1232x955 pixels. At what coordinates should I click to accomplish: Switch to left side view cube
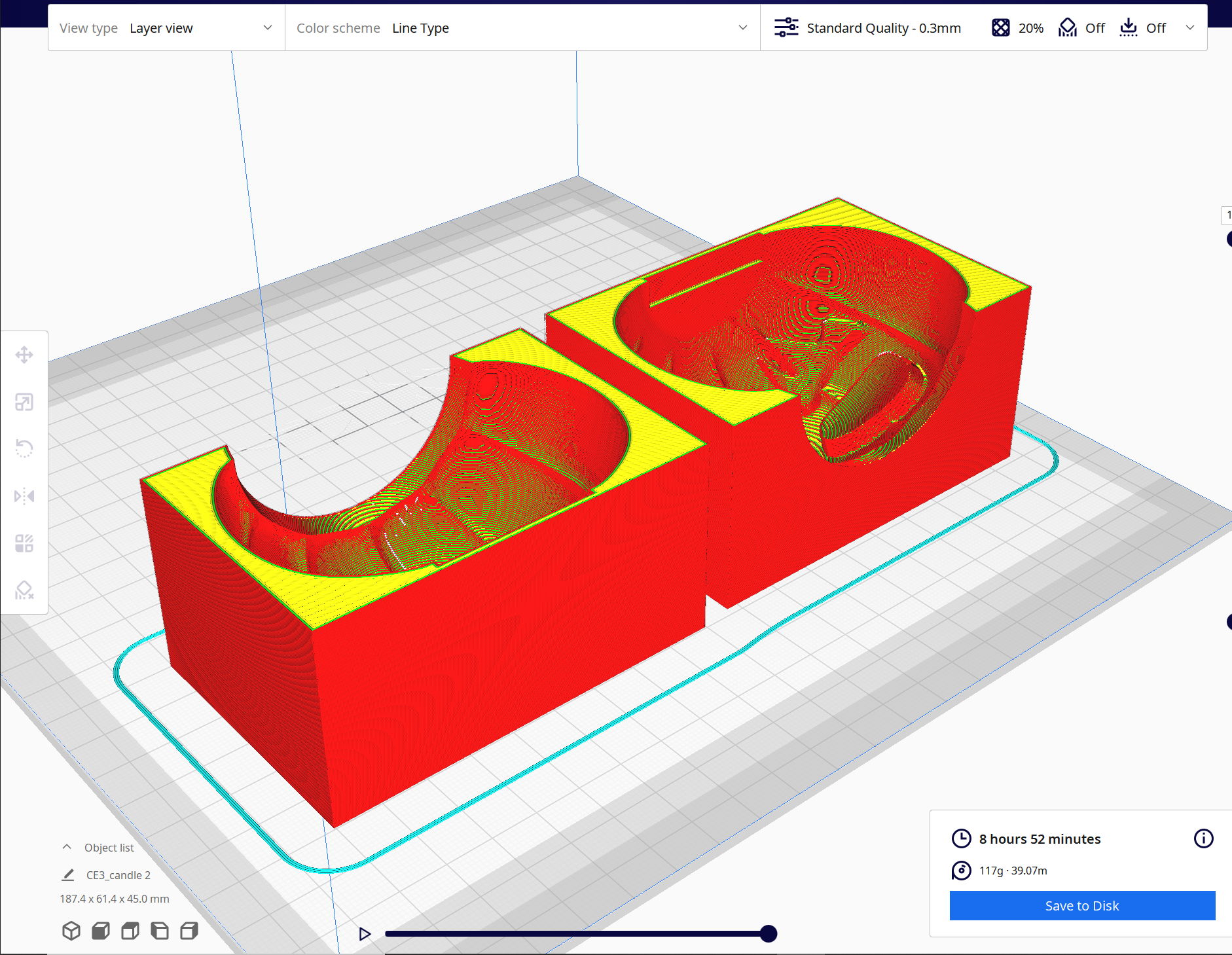click(160, 930)
